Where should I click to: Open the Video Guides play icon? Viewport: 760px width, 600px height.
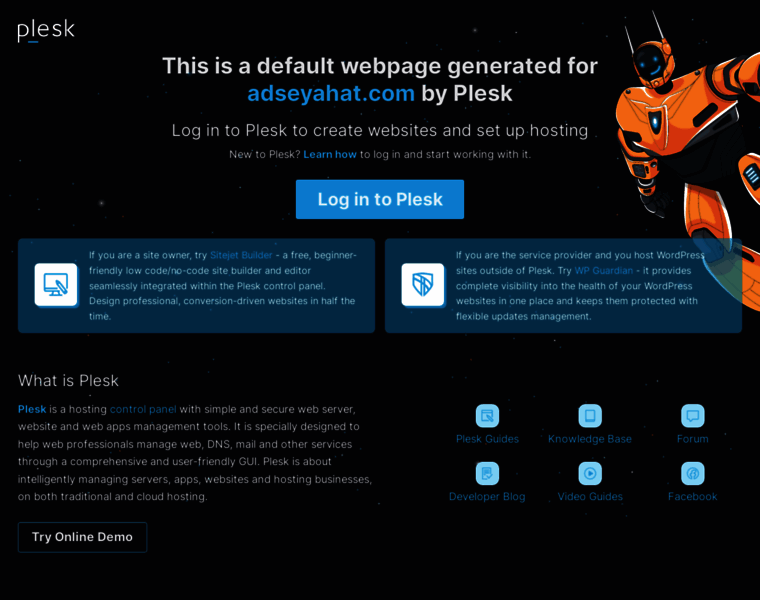click(590, 474)
